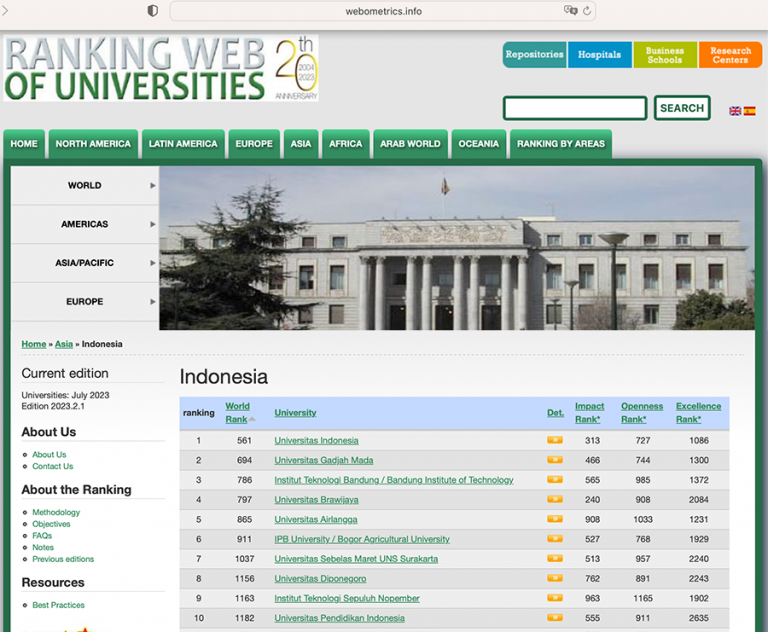Open the About Us link
Image resolution: width=768 pixels, height=632 pixels.
coord(49,455)
